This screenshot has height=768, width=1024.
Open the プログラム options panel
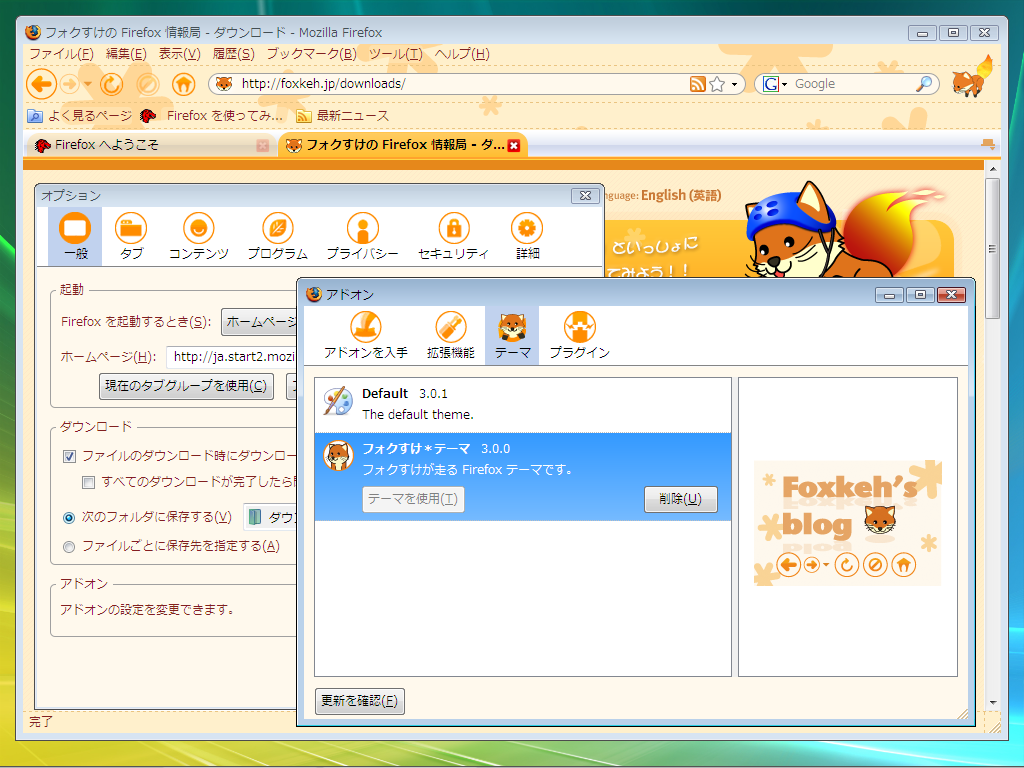click(278, 236)
